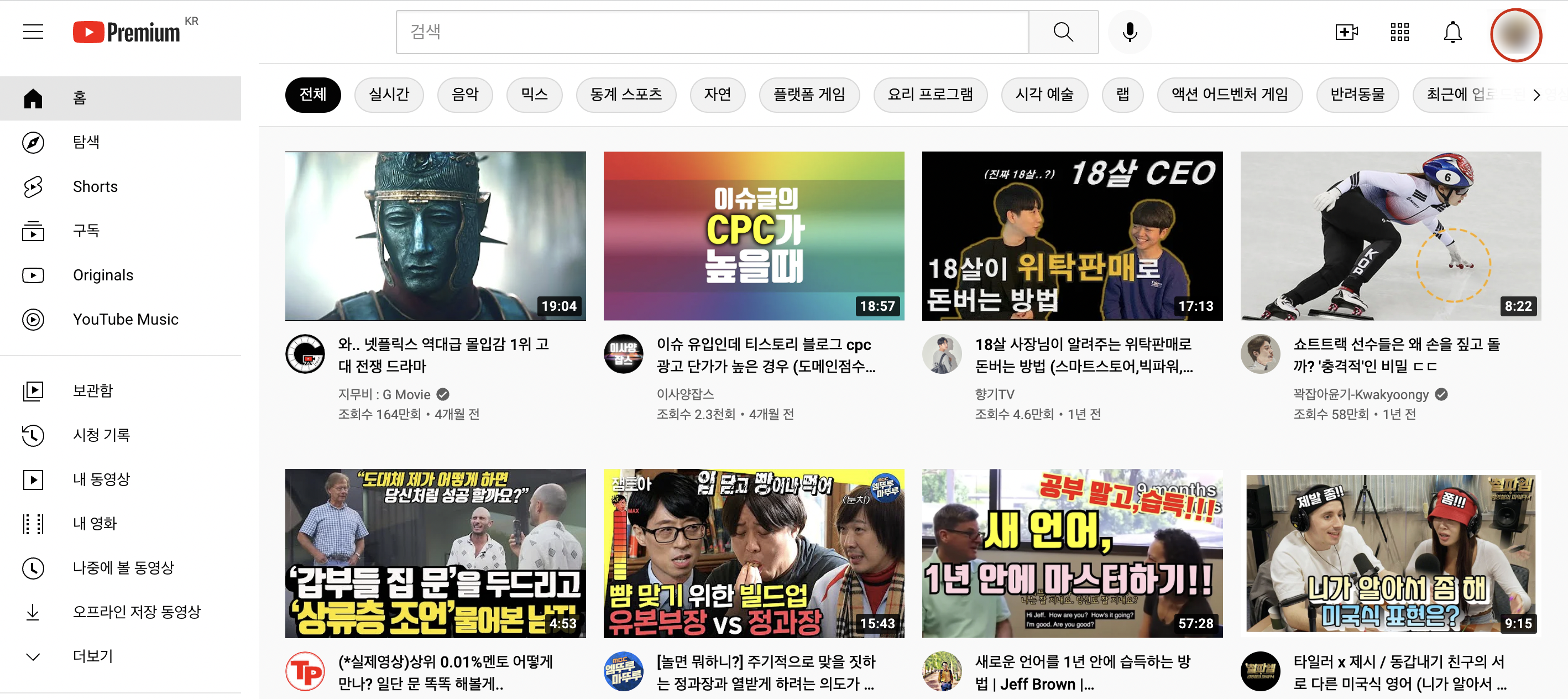The width and height of the screenshot is (1568, 699).
Task: Click the search magnifier button
Action: (x=1063, y=32)
